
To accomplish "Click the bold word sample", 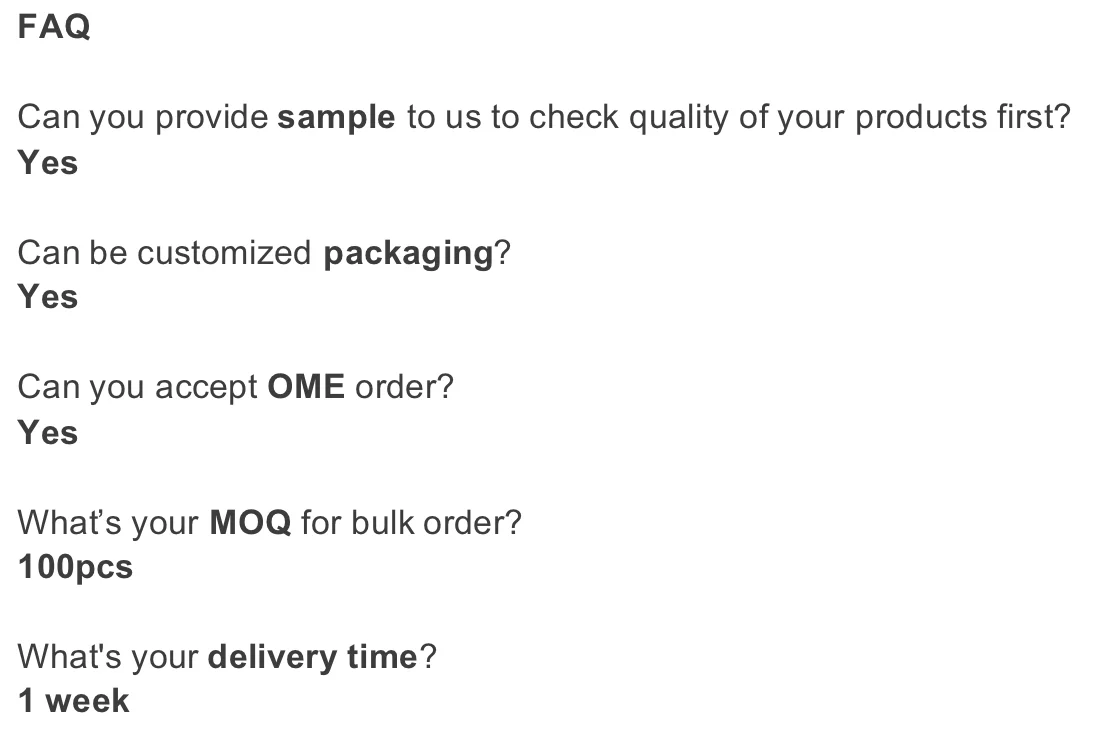I will pyautogui.click(x=336, y=118).
